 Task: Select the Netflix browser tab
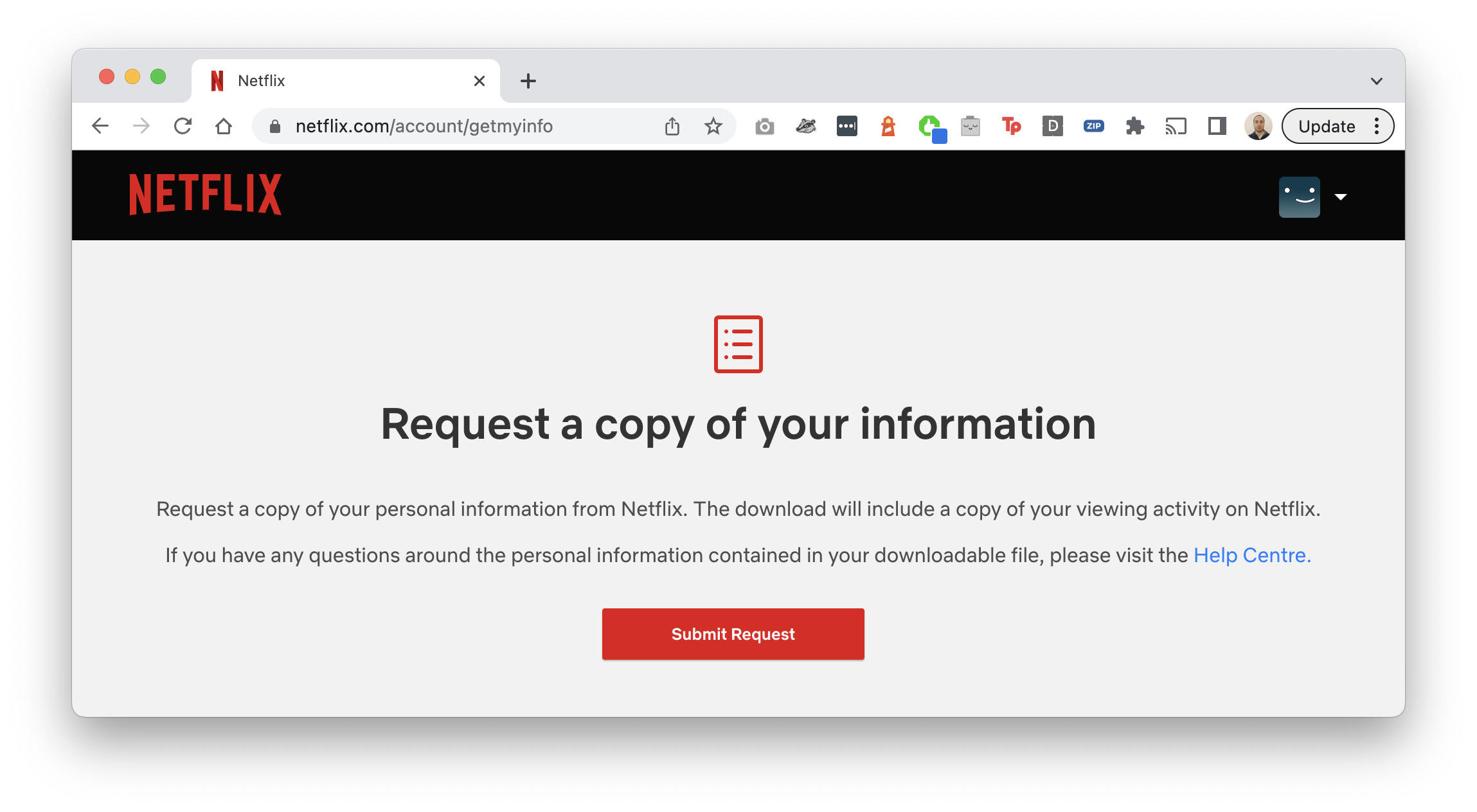click(345, 81)
